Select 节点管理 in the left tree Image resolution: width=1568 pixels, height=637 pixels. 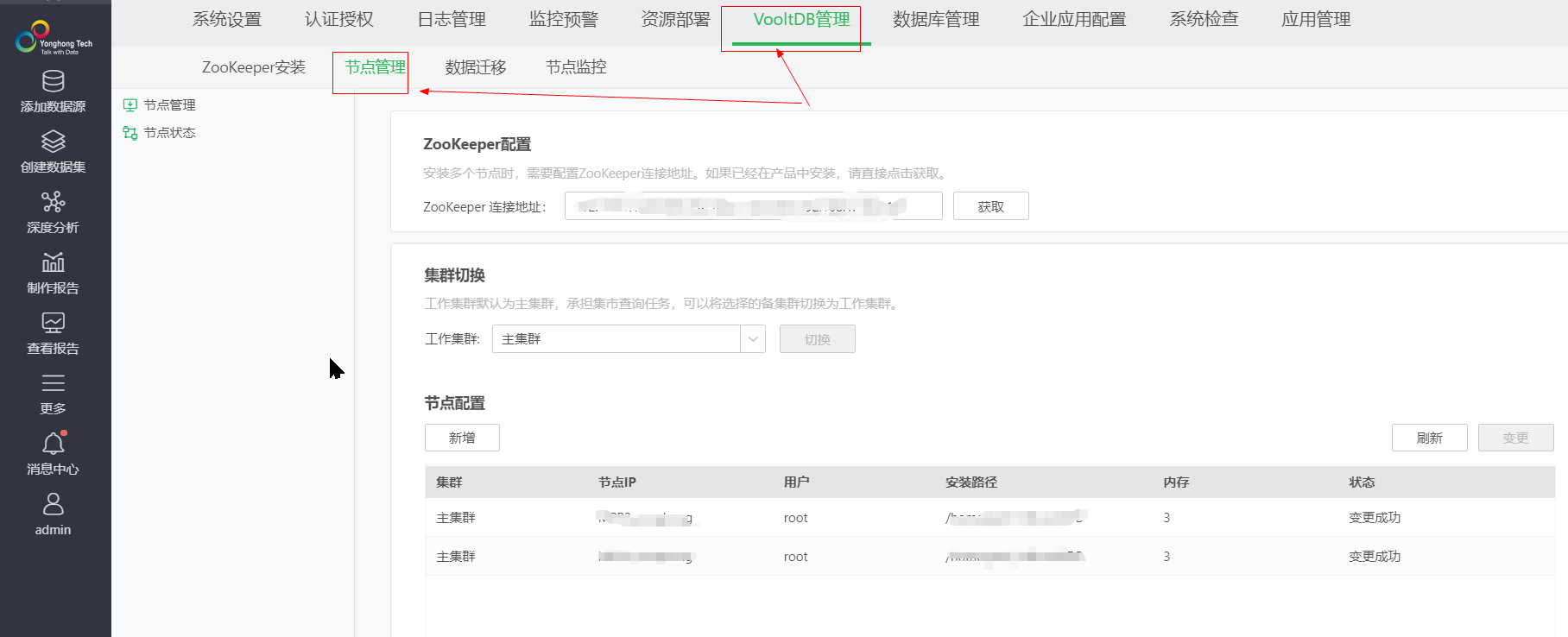tap(169, 105)
